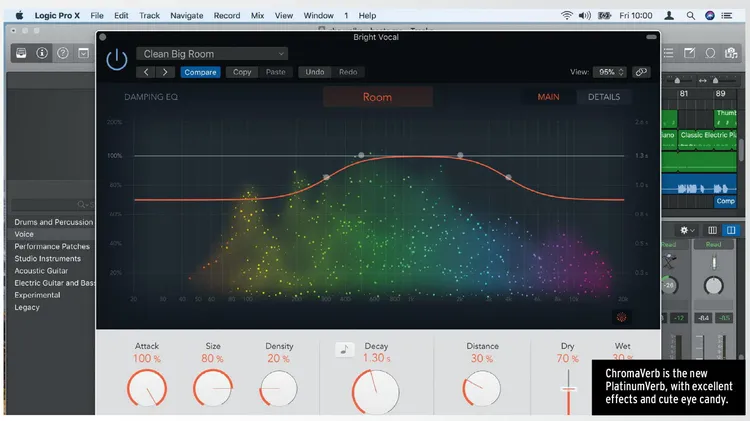Click the plugin link chain icon
Screen dimensions: 750x421
(641, 72)
